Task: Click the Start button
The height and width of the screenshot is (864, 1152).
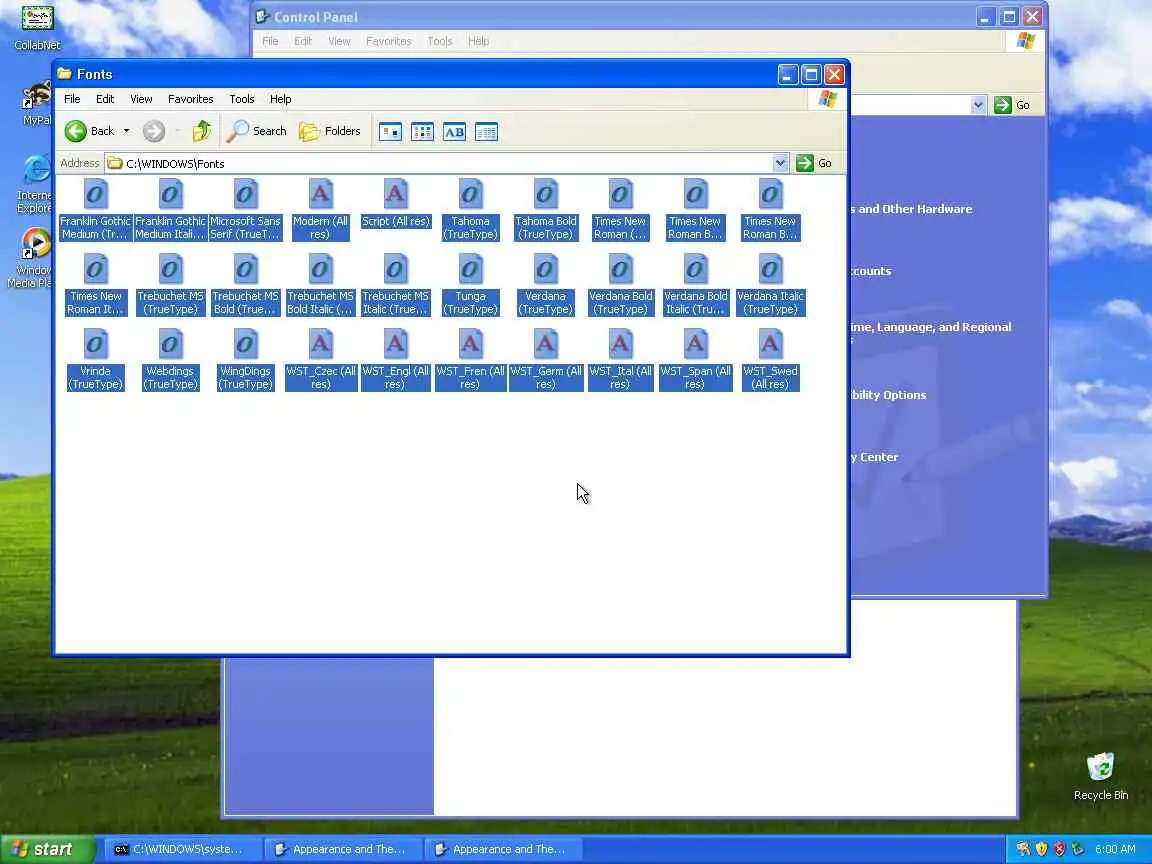Action: tap(47, 849)
